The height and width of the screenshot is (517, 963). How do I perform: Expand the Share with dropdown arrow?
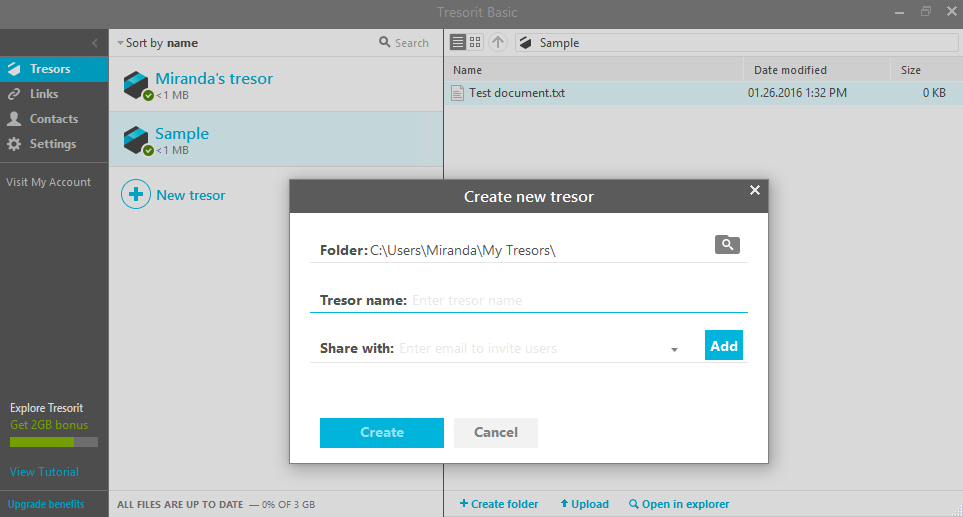tap(674, 349)
